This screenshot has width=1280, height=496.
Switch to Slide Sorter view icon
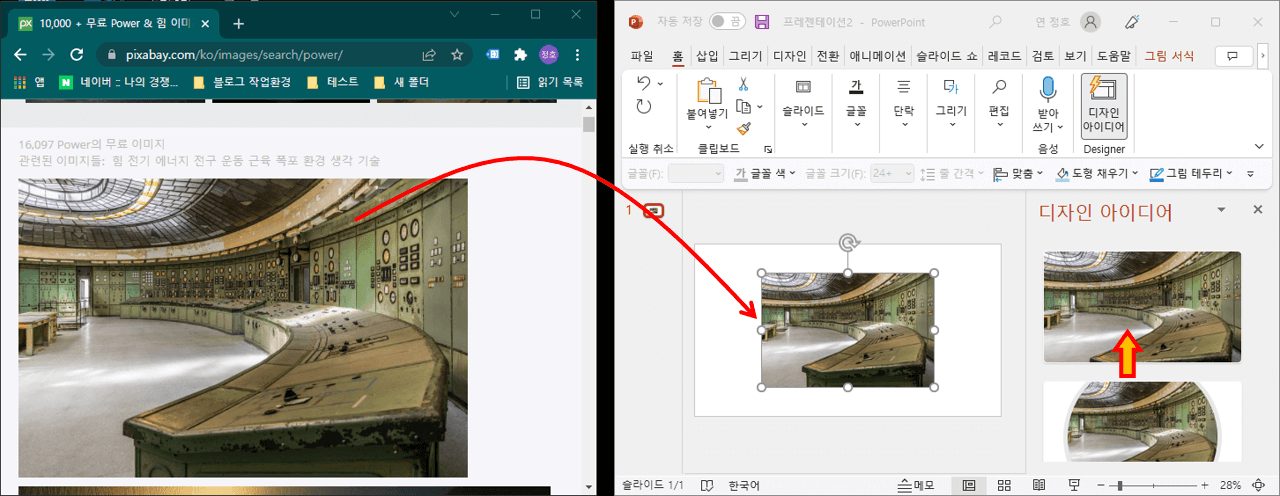[x=1003, y=485]
